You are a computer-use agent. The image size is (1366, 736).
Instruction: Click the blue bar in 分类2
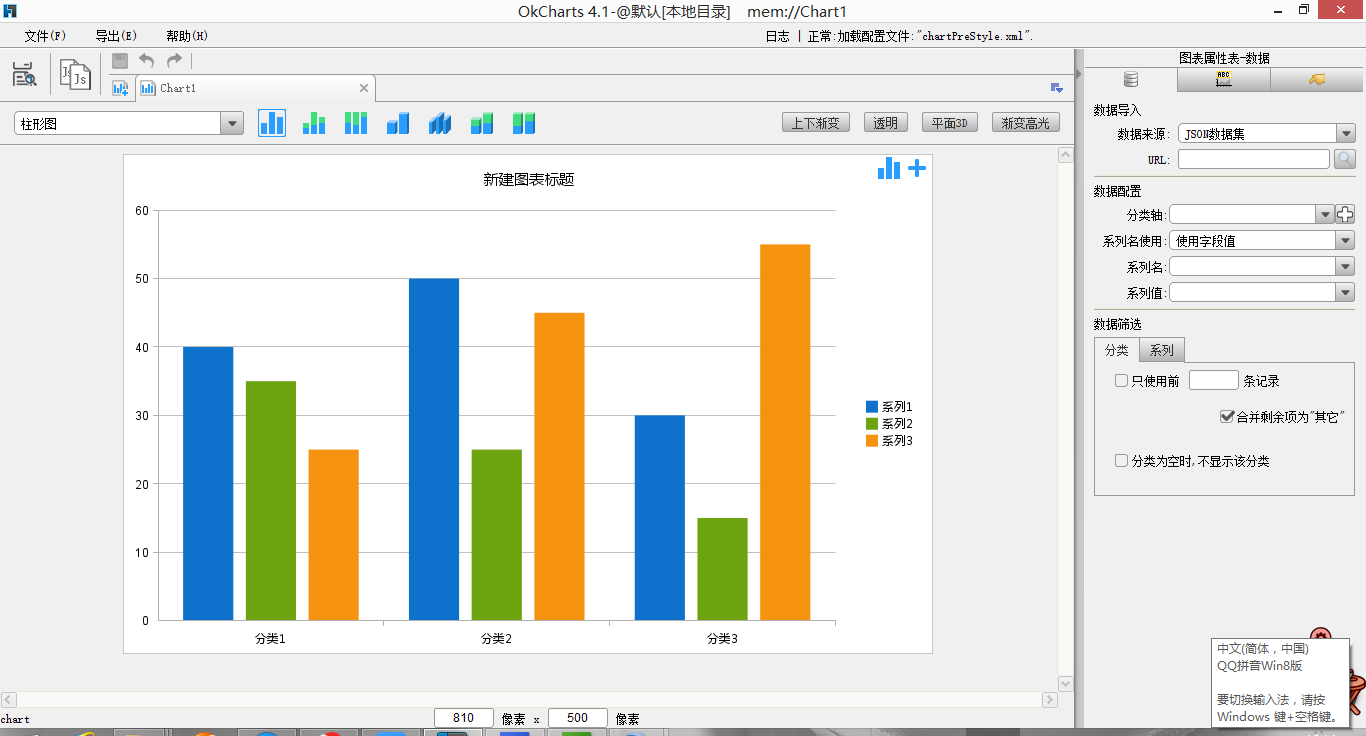click(x=434, y=449)
